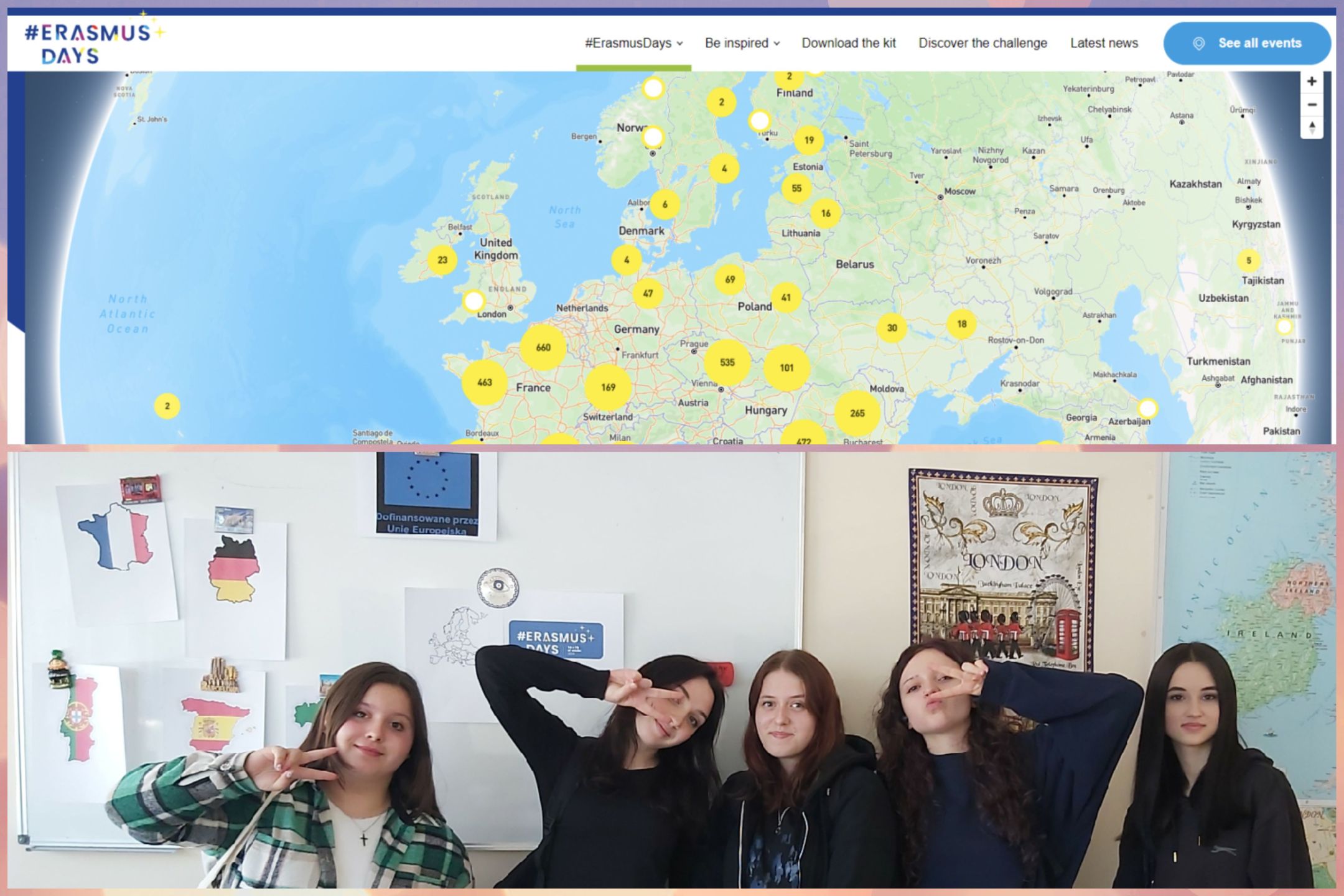Open the 47 events cluster in northern Germany

(x=648, y=293)
